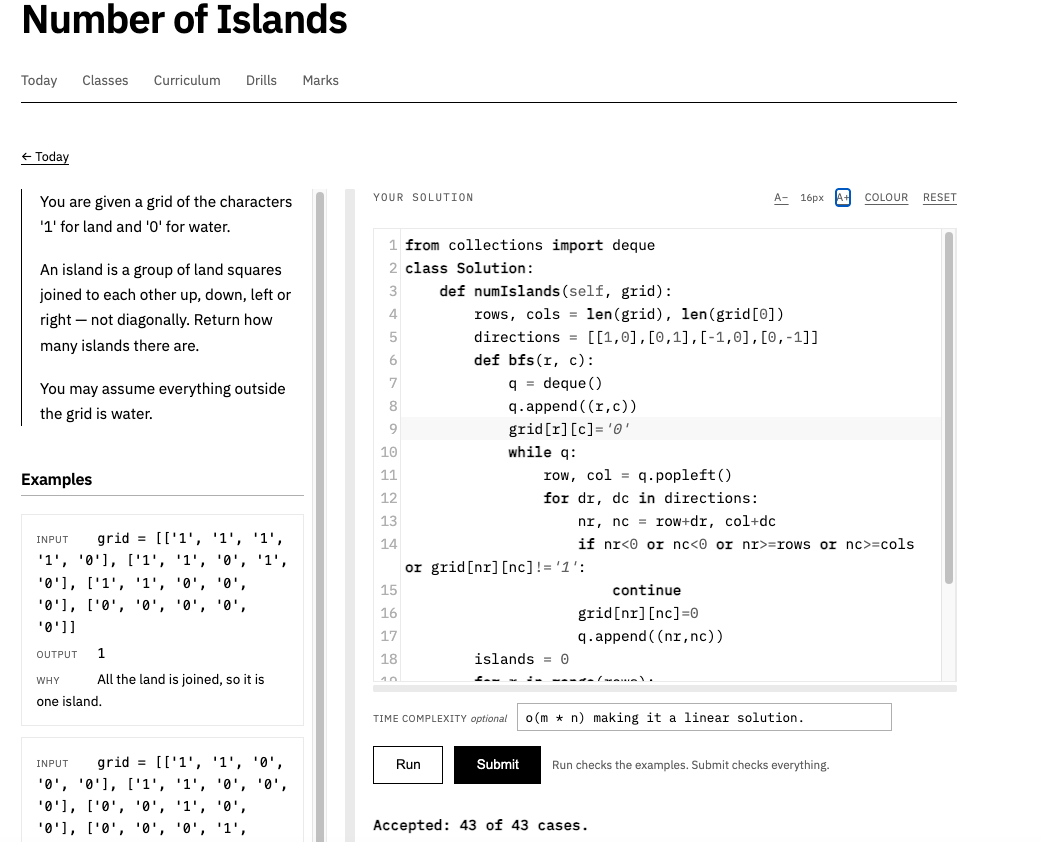1041x842 pixels.
Task: Open the Today tab
Action: [39, 80]
